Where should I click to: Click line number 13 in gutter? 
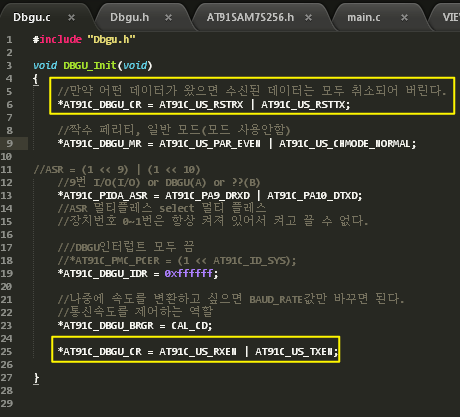point(7,196)
